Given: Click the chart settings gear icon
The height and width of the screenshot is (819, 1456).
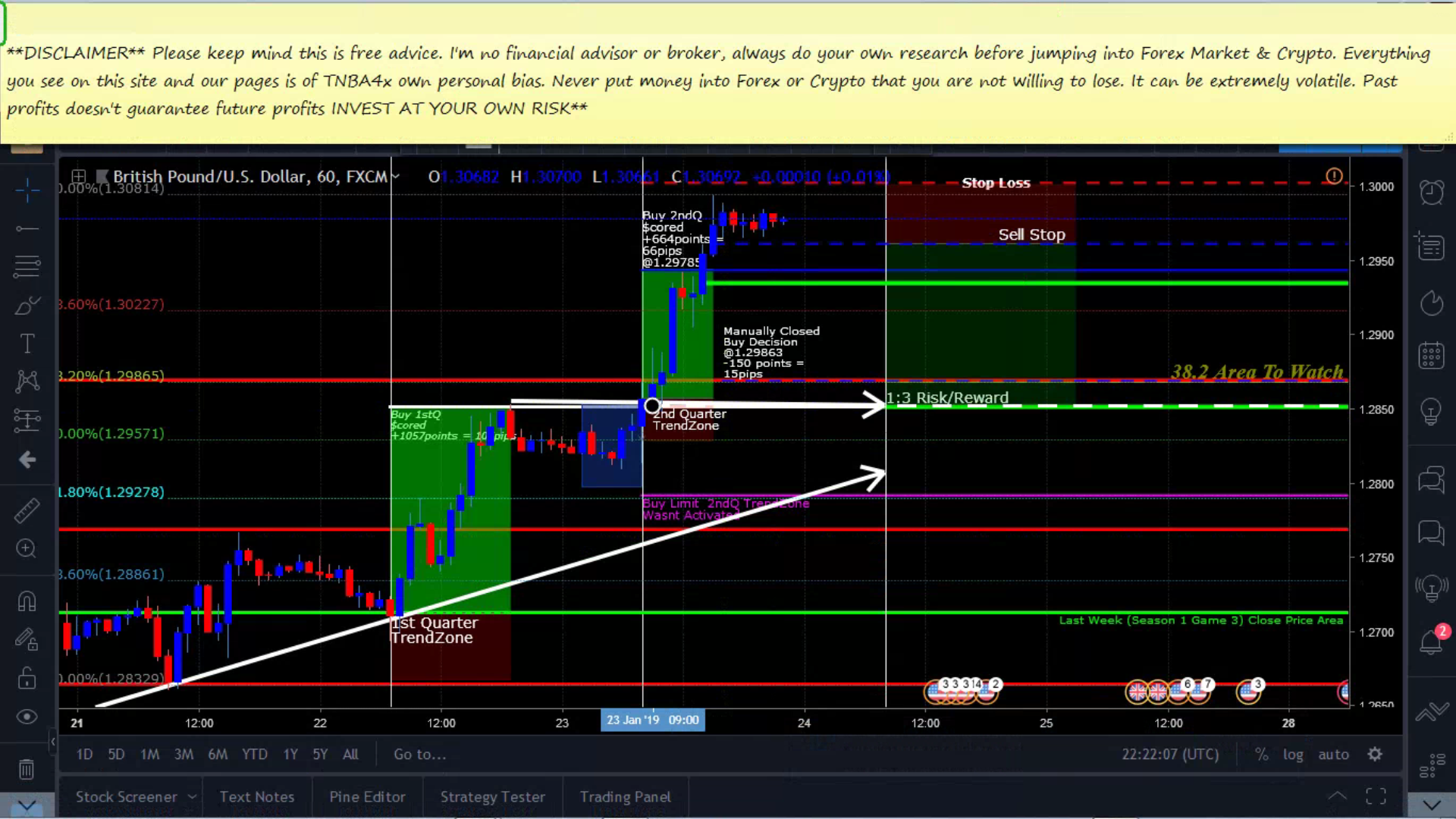Looking at the screenshot, I should [1375, 755].
